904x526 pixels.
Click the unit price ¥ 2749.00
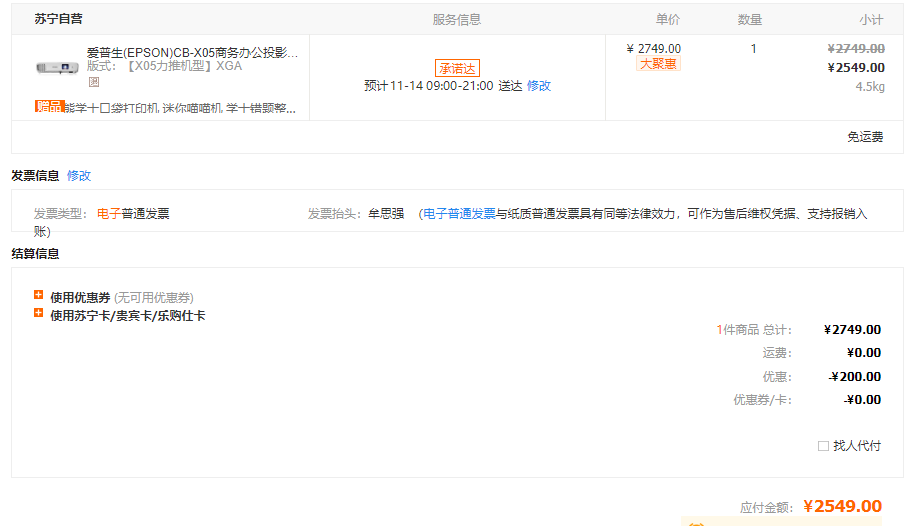654,48
